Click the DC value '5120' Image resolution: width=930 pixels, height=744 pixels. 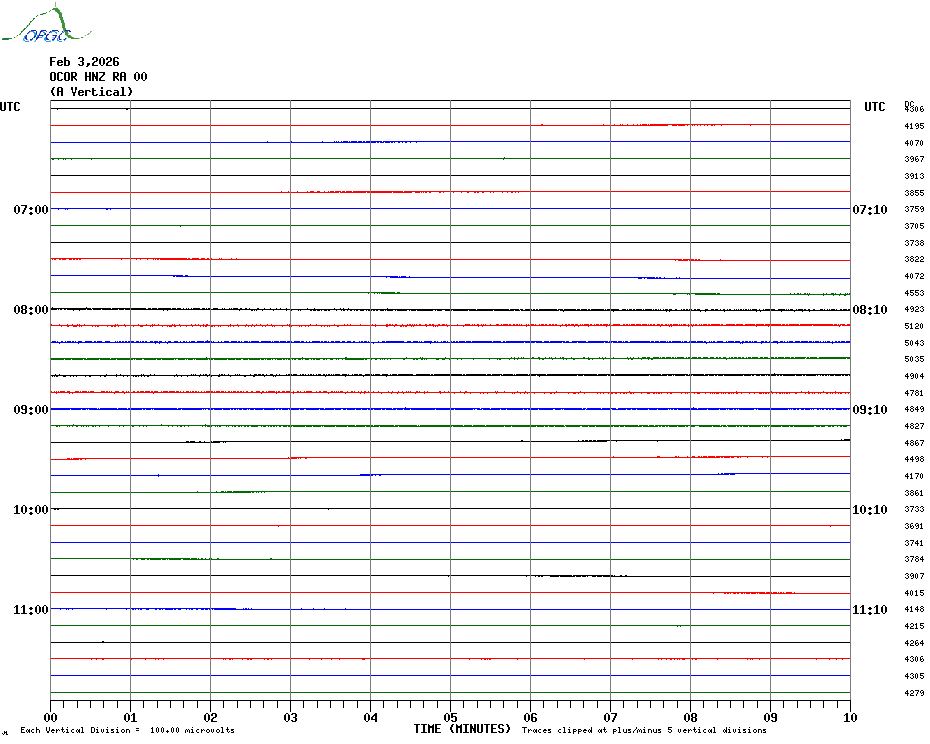(x=914, y=326)
